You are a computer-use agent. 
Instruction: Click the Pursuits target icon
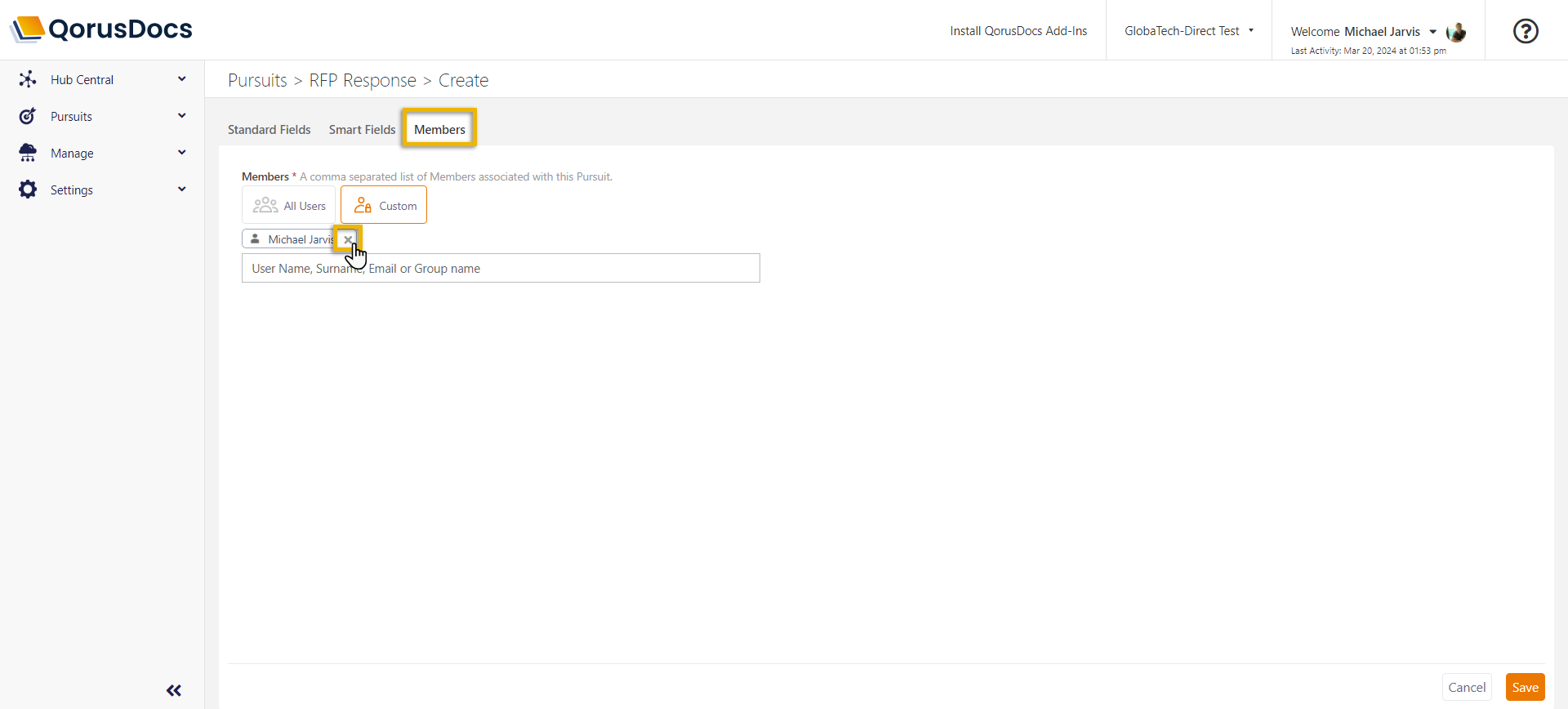click(28, 116)
